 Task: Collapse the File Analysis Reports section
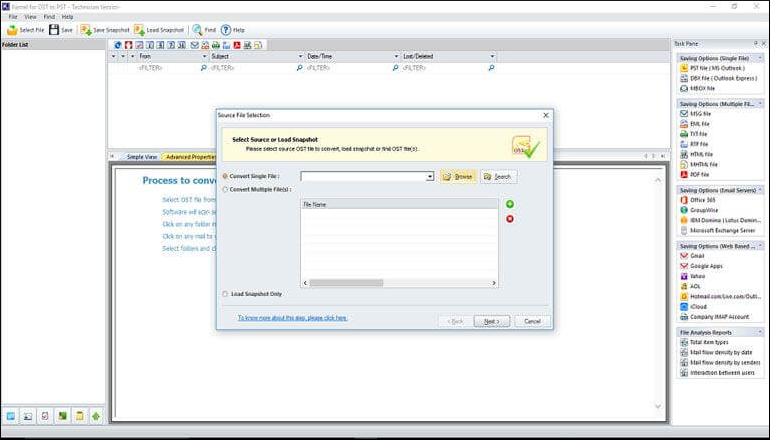coord(760,332)
